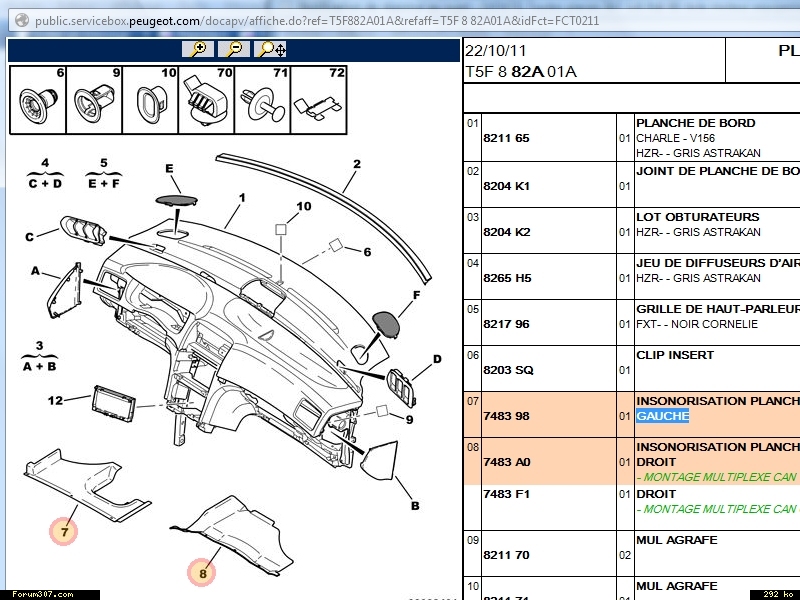The height and width of the screenshot is (600, 800).
Task: Select part number 8211 65
Action: (506, 139)
